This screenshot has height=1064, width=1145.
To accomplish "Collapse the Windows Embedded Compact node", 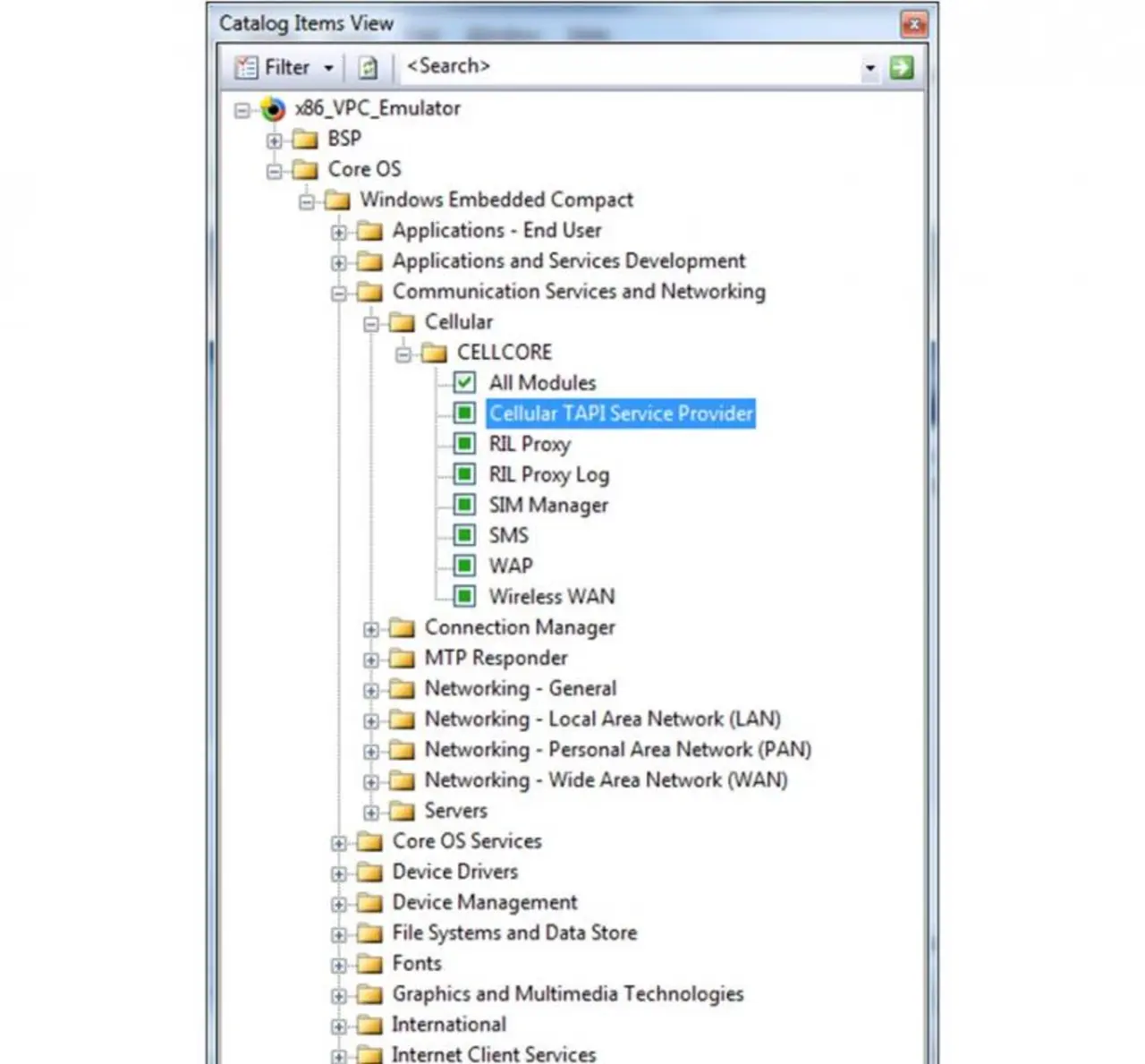I will coord(307,201).
